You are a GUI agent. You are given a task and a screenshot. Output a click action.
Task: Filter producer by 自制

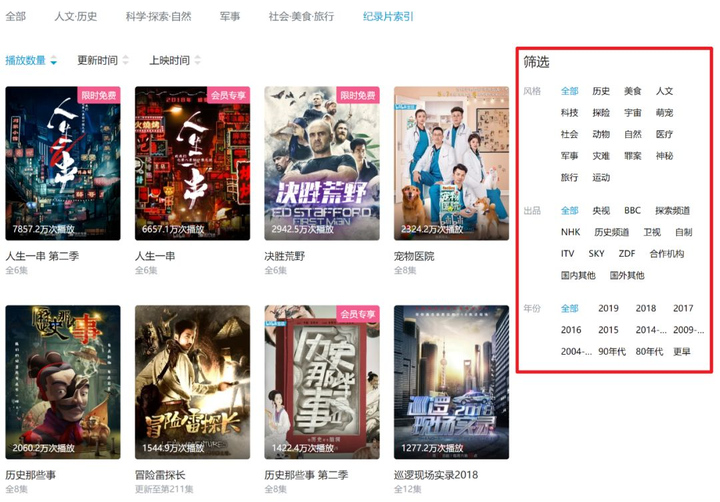coord(684,232)
